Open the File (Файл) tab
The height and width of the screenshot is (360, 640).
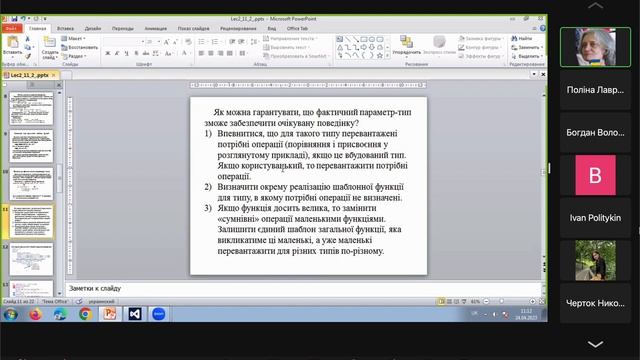point(11,29)
